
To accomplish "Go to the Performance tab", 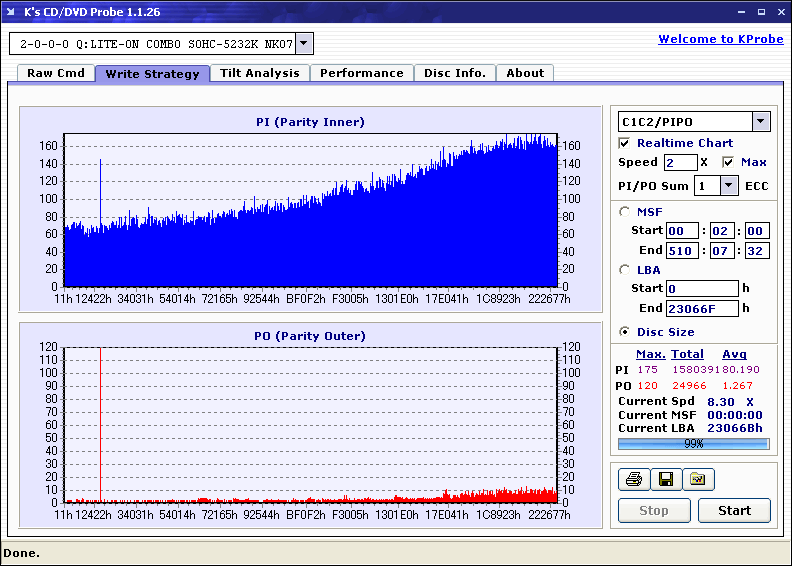I will tap(361, 73).
